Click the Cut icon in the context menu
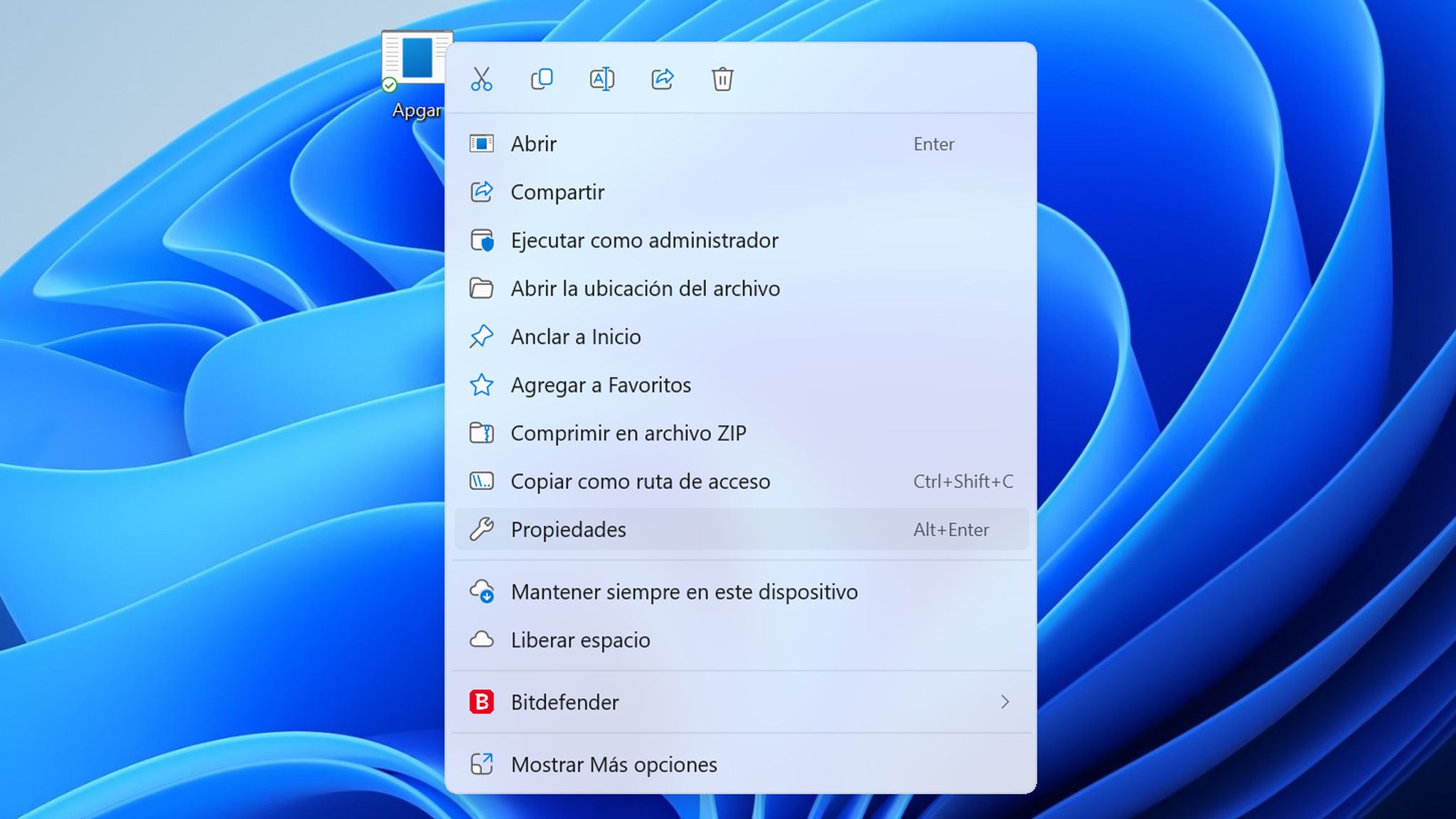The height and width of the screenshot is (819, 1456). 481,80
